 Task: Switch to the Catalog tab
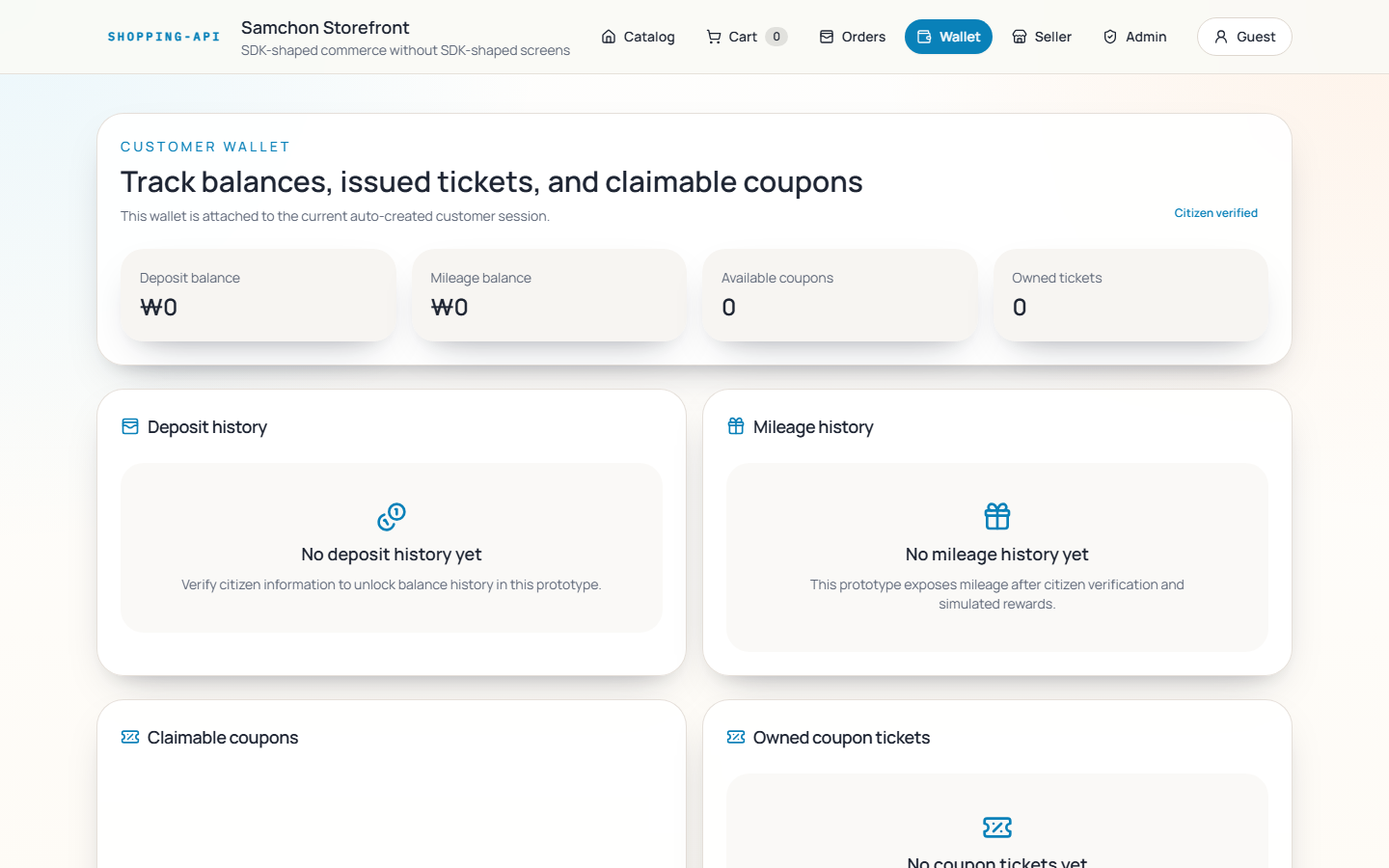point(638,37)
